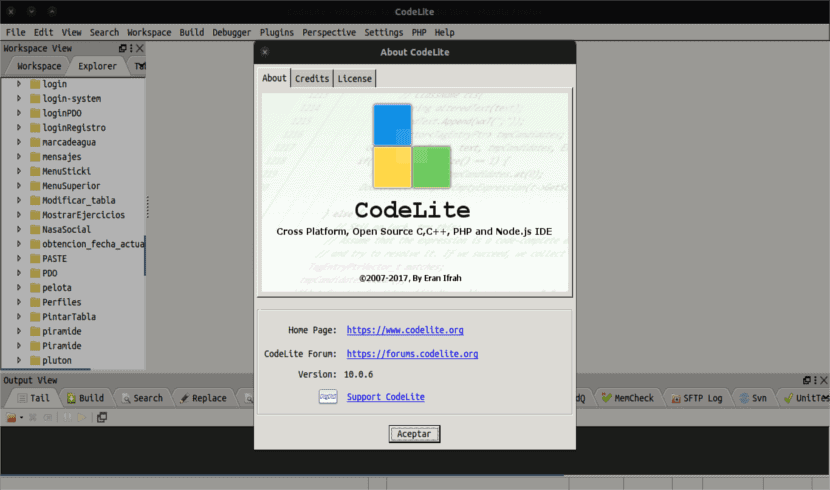Click the pluton folder icon
This screenshot has width=830, height=490.
[35, 360]
